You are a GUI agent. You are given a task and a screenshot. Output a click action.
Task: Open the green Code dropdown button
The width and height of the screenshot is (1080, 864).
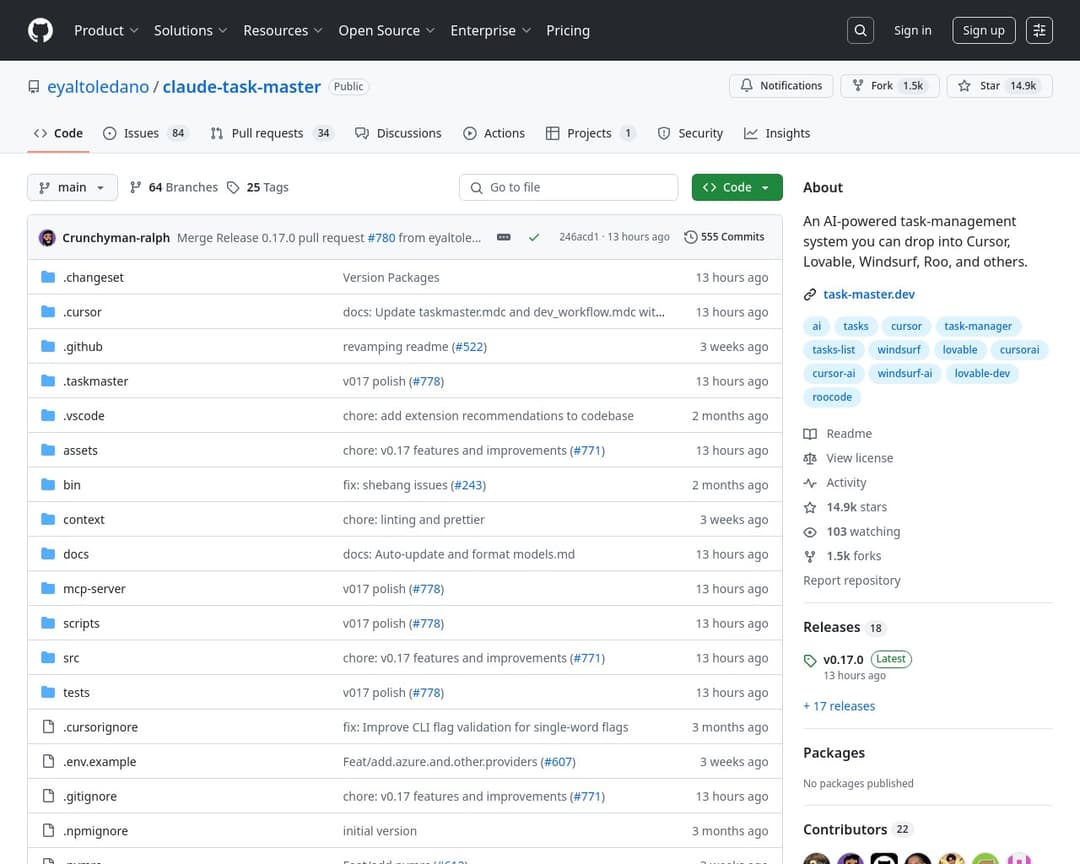pyautogui.click(x=737, y=187)
